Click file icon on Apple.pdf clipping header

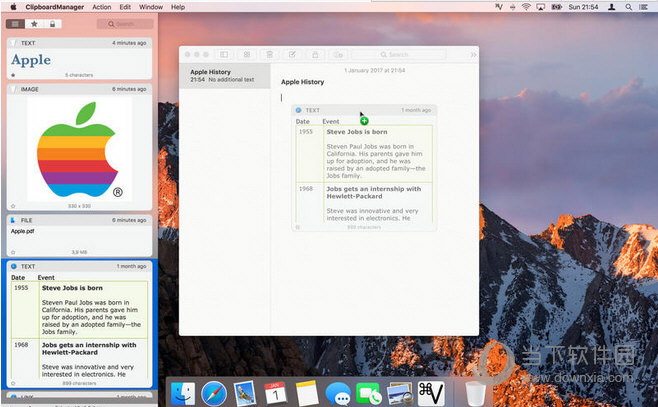click(x=13, y=220)
